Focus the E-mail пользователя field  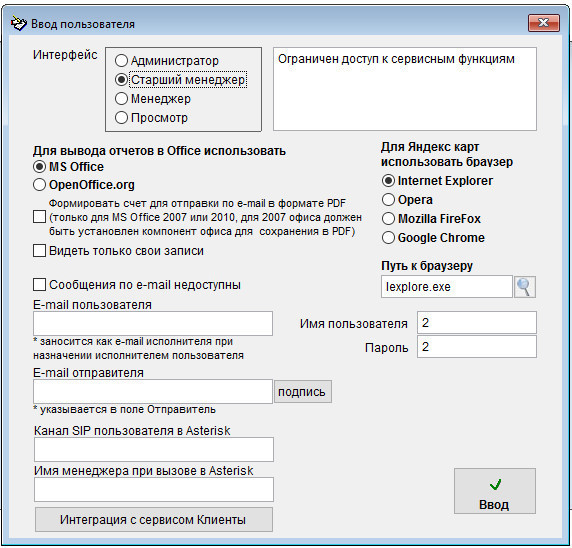pos(153,323)
